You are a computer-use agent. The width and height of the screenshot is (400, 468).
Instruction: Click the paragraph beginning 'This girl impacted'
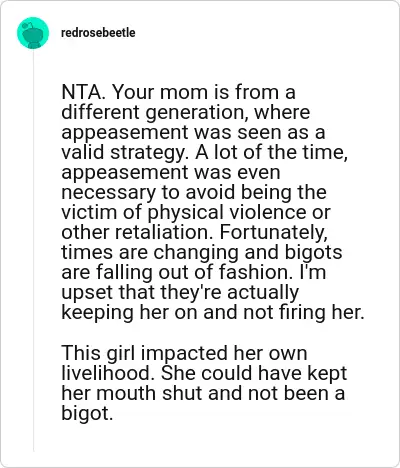tap(204, 383)
